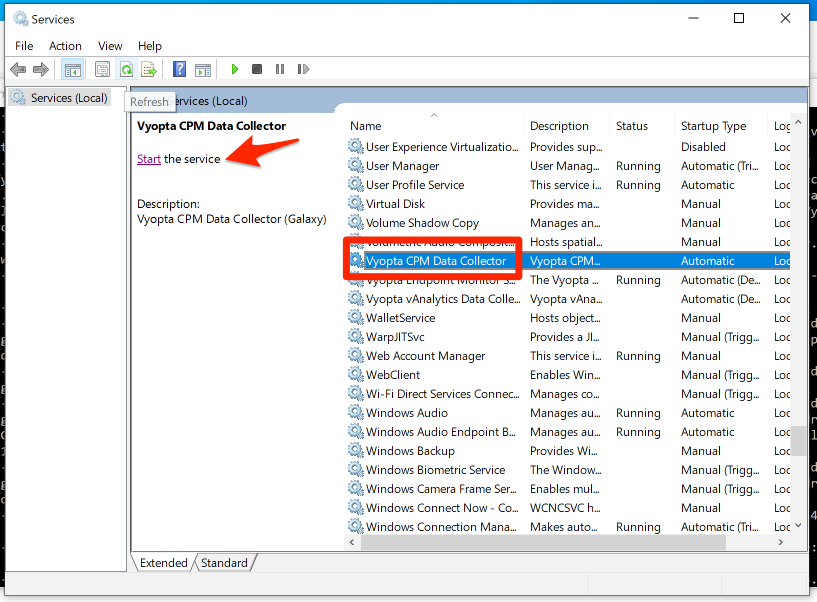Click vertical scrollbar down arrow

798,526
